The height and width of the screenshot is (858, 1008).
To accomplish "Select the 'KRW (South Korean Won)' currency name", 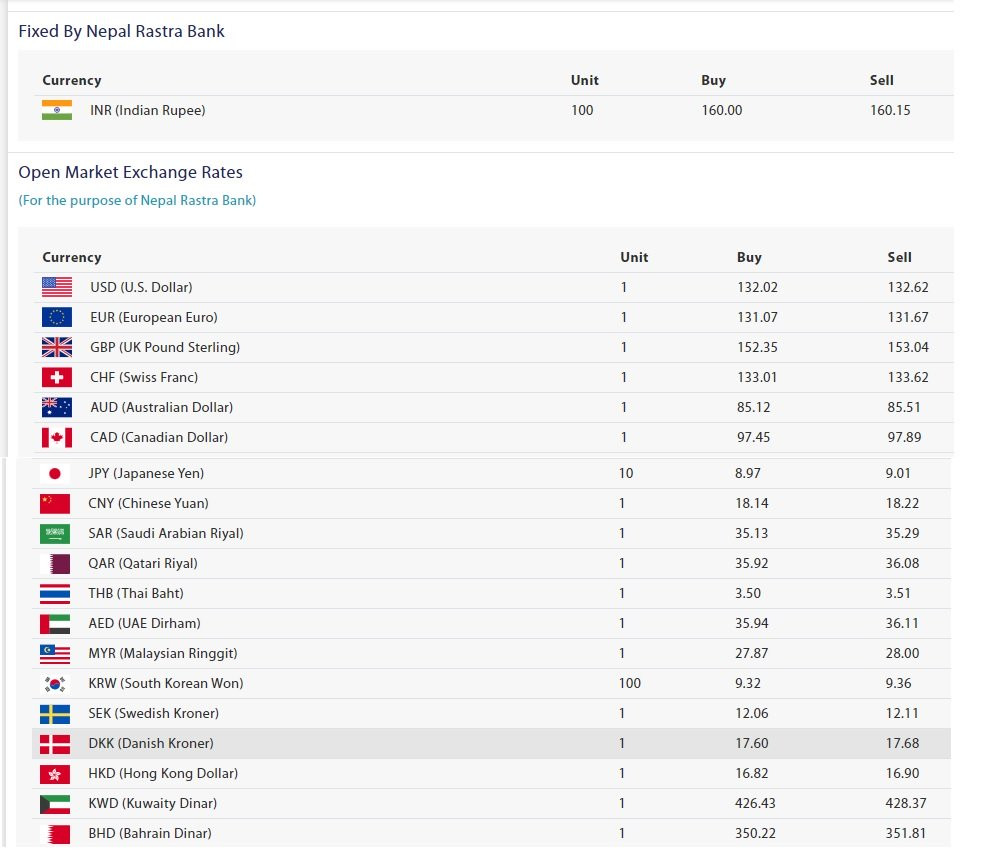I will click(166, 684).
